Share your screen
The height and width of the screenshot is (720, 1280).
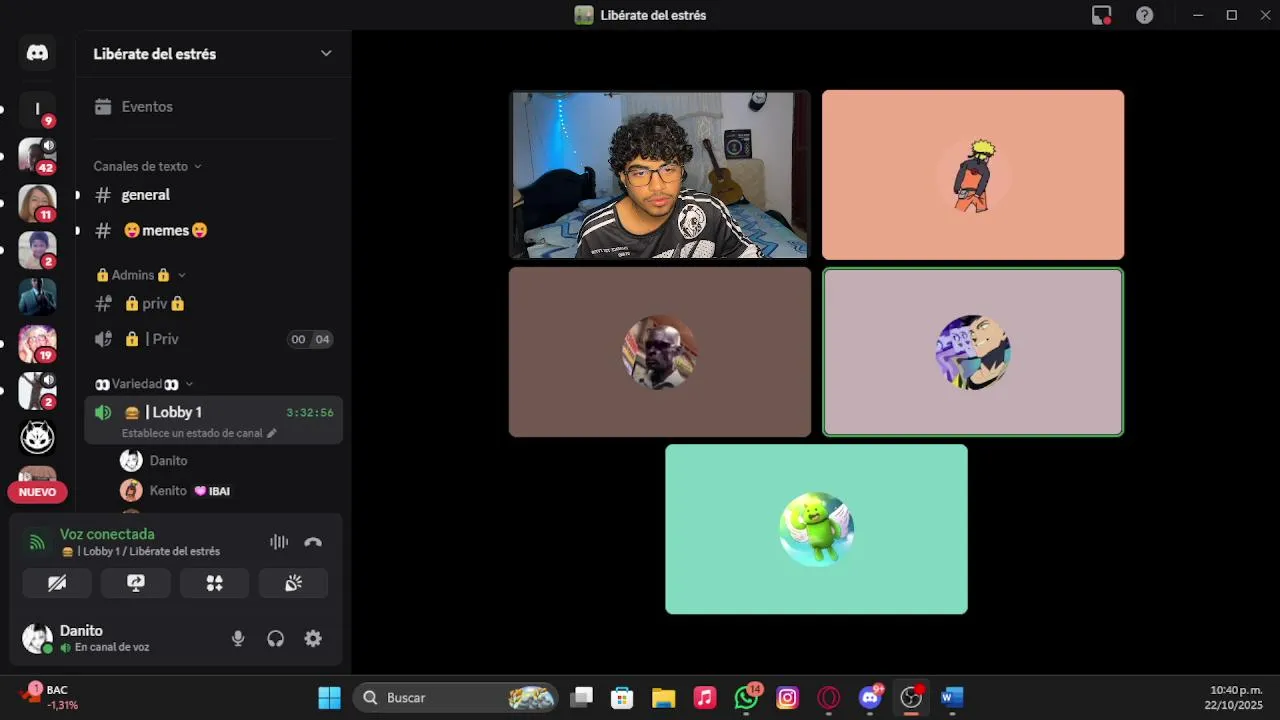tap(136, 583)
